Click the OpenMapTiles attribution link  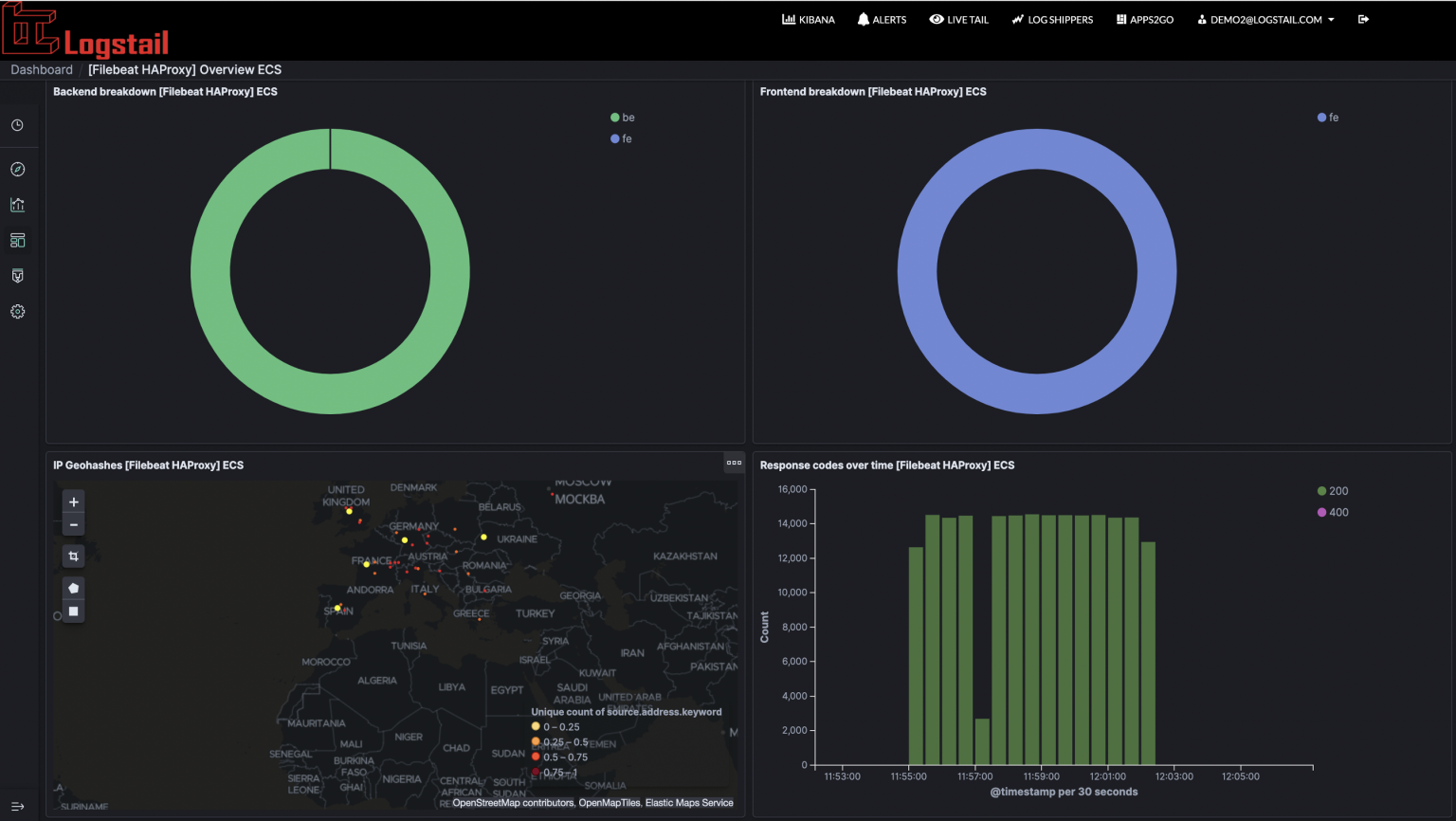point(610,803)
